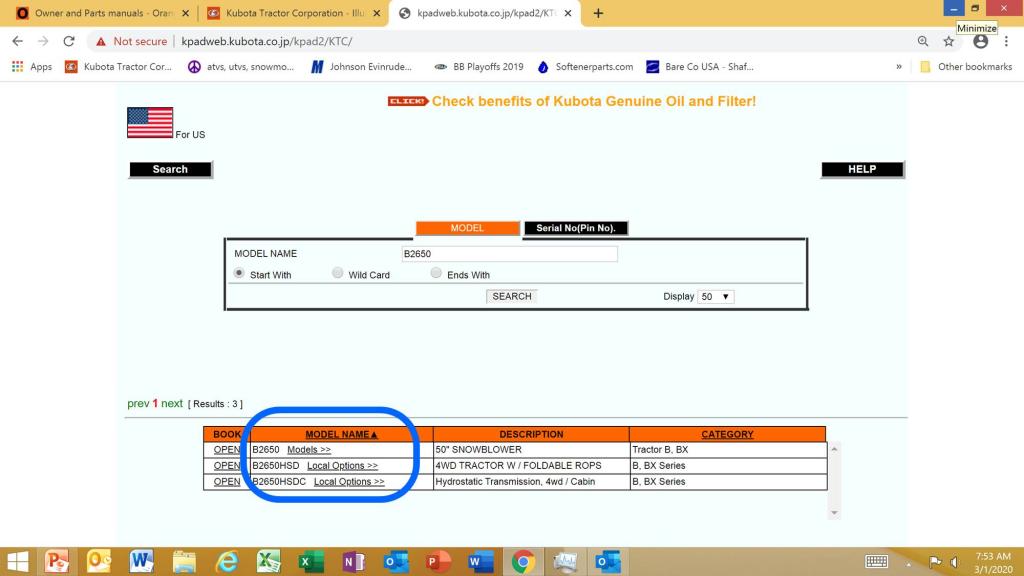Image resolution: width=1024 pixels, height=576 pixels.
Task: Close the kpadweb.kubota.co.jp tab
Action: coord(568,13)
